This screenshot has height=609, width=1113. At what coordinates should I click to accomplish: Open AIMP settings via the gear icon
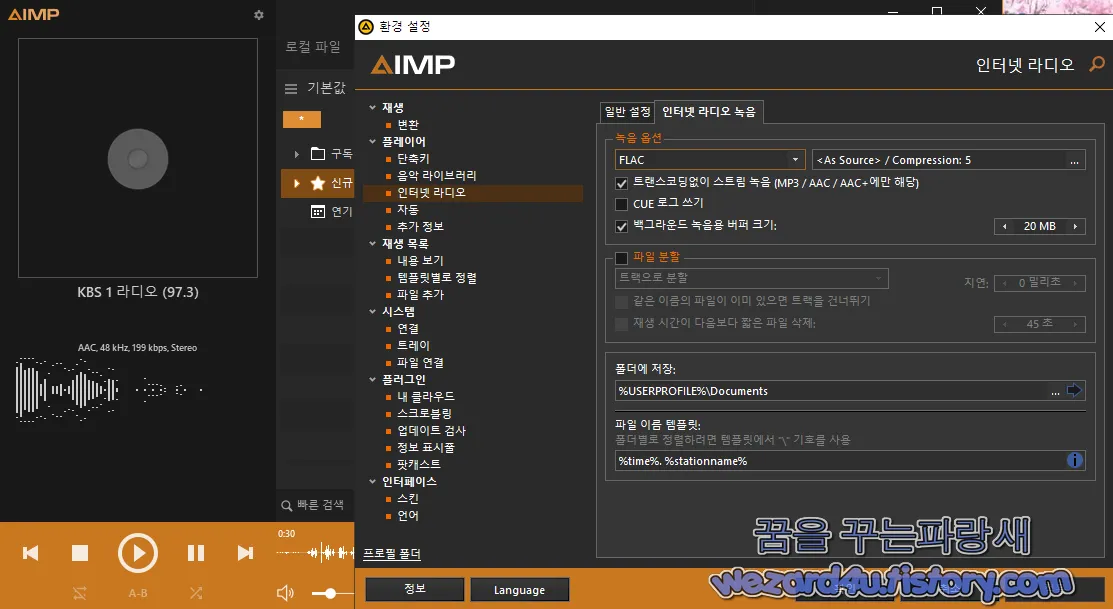(x=258, y=15)
